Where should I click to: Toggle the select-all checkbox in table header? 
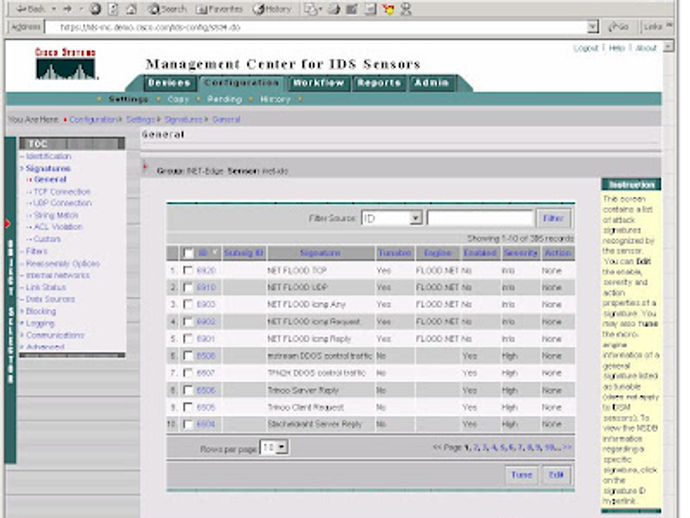point(188,253)
